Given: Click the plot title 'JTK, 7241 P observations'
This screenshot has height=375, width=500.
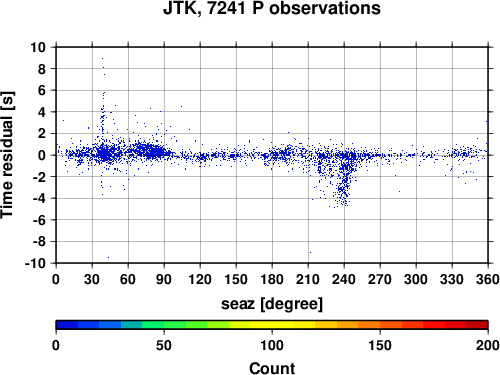Looking at the screenshot, I should tap(272, 8).
